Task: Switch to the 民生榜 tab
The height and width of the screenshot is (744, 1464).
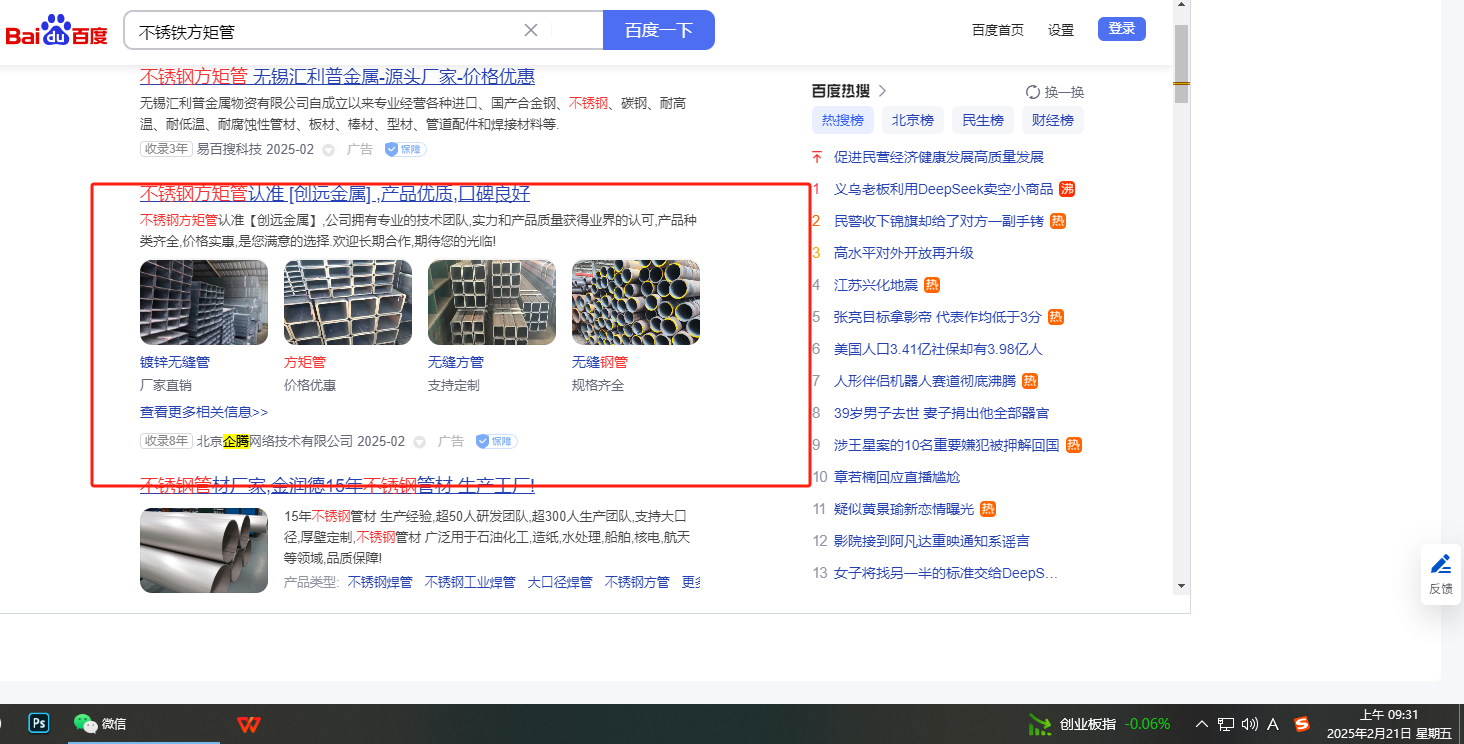Action: [x=983, y=120]
